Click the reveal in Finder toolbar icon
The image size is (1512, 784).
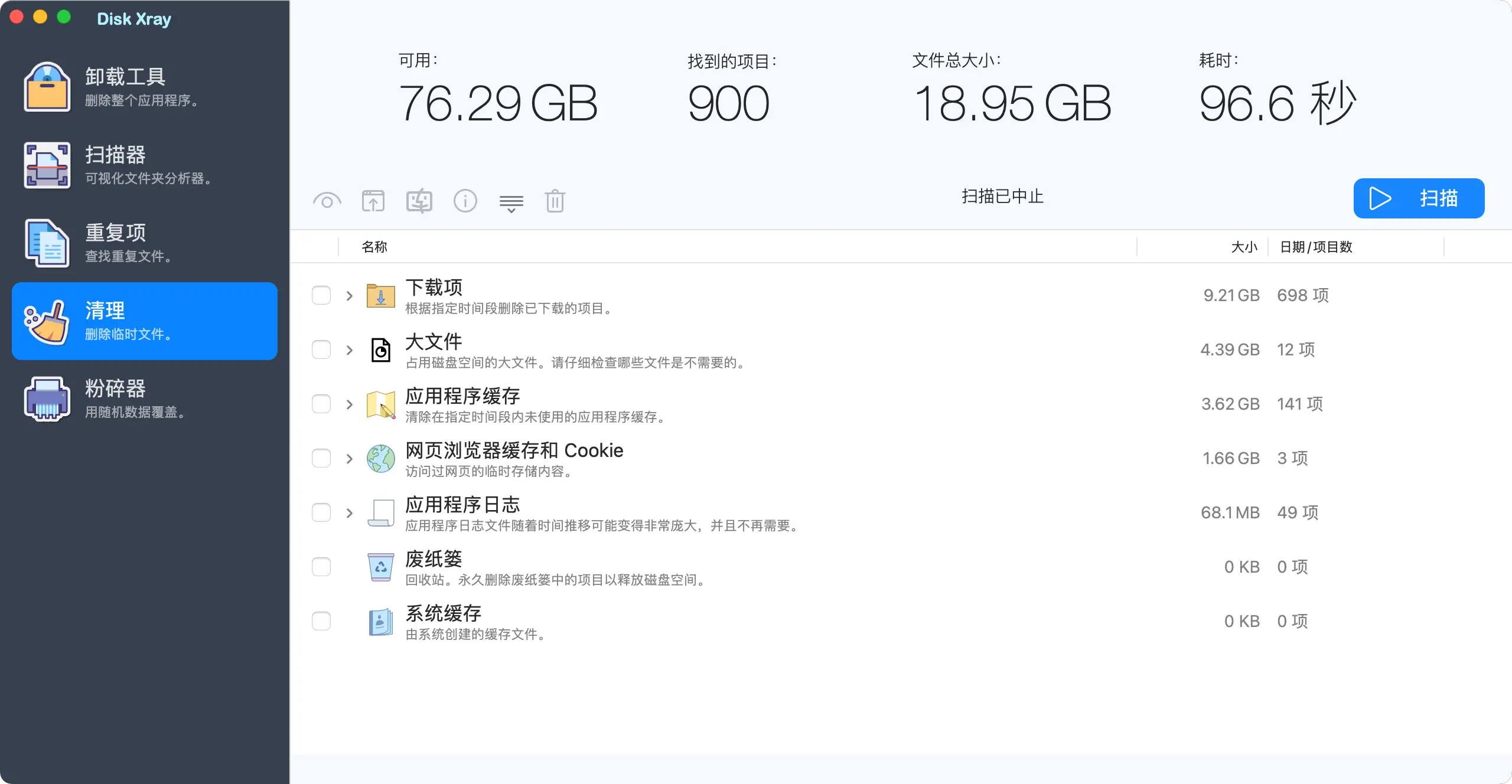coord(373,201)
